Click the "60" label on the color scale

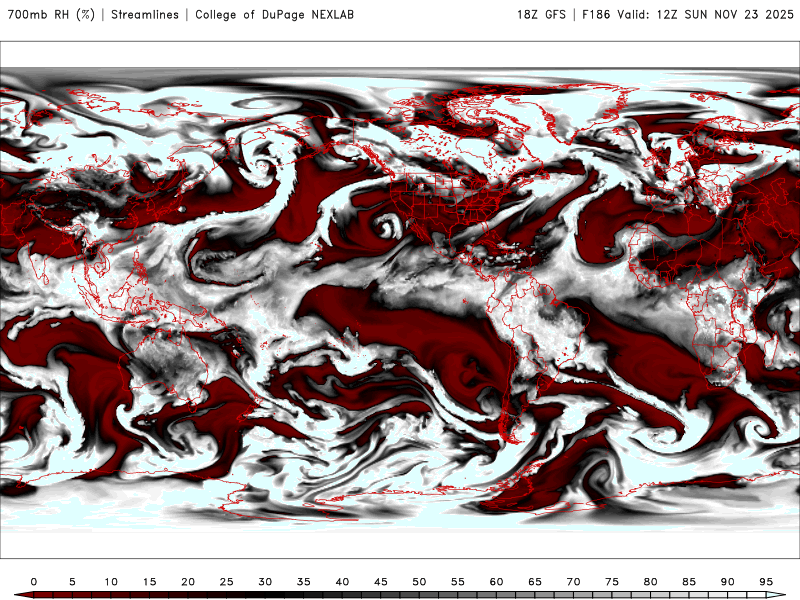[496, 582]
